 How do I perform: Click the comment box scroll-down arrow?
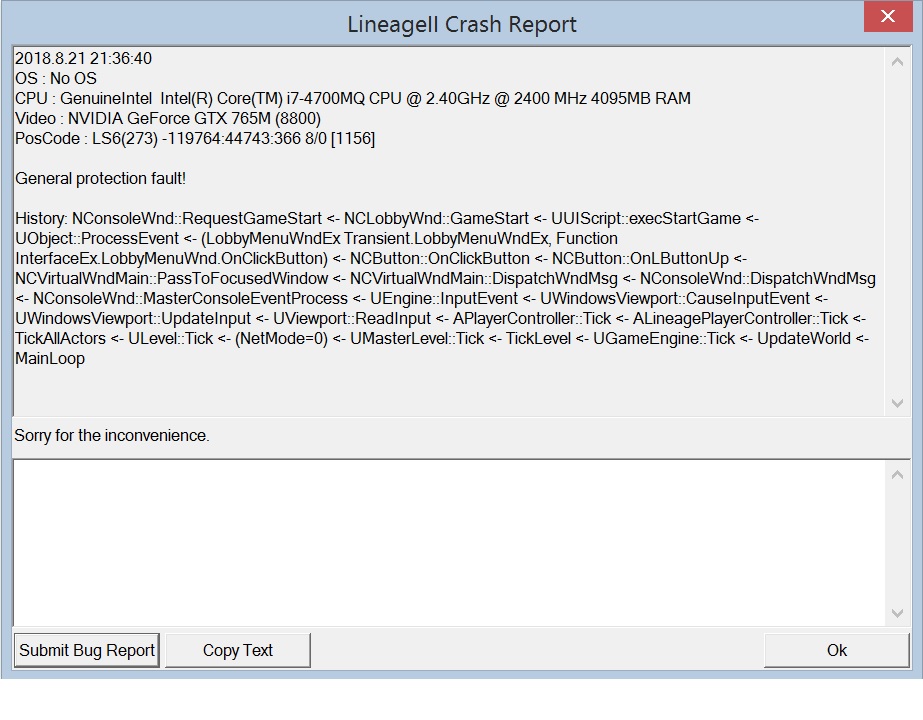tap(897, 613)
